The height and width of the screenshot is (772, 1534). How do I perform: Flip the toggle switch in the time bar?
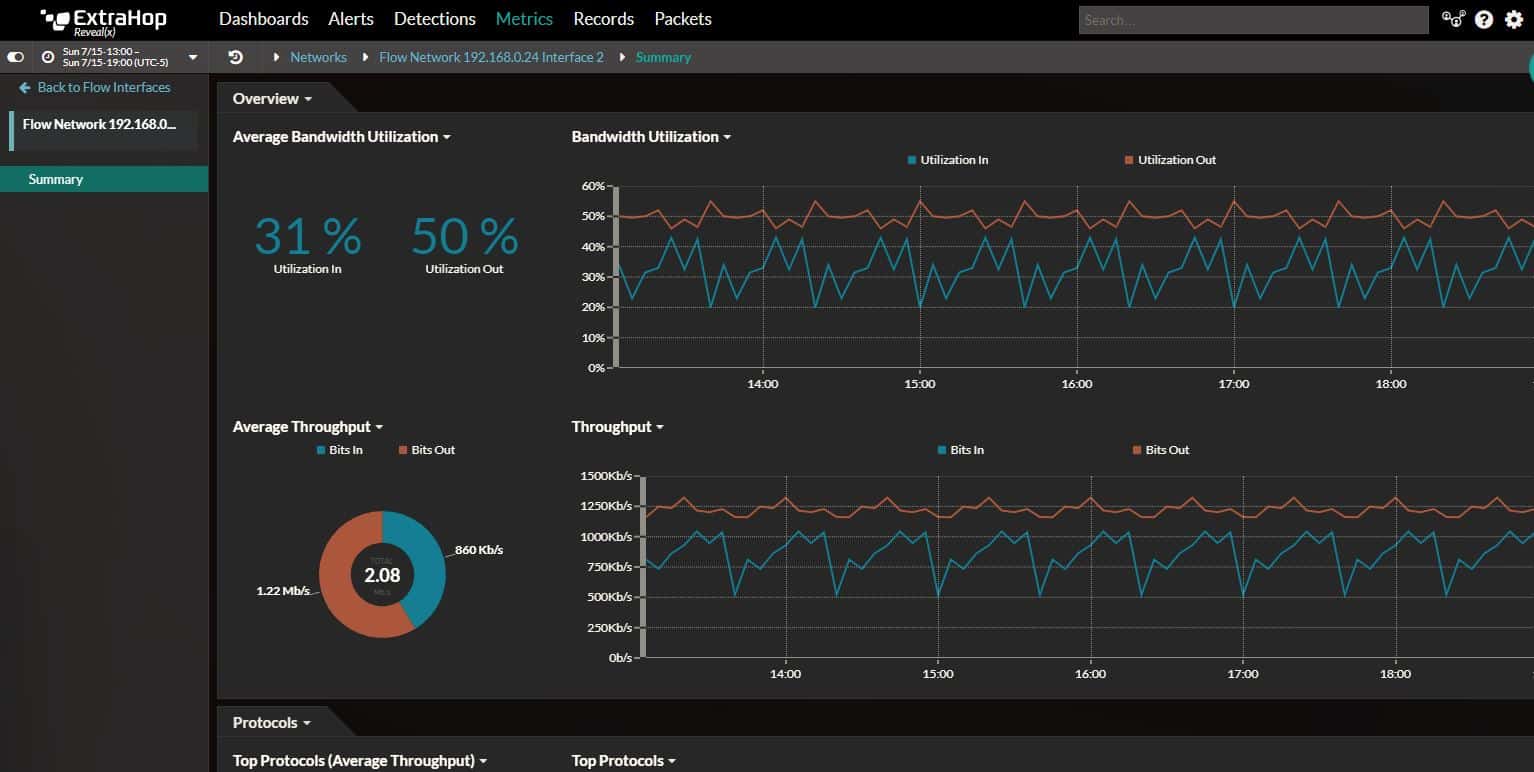pos(15,57)
